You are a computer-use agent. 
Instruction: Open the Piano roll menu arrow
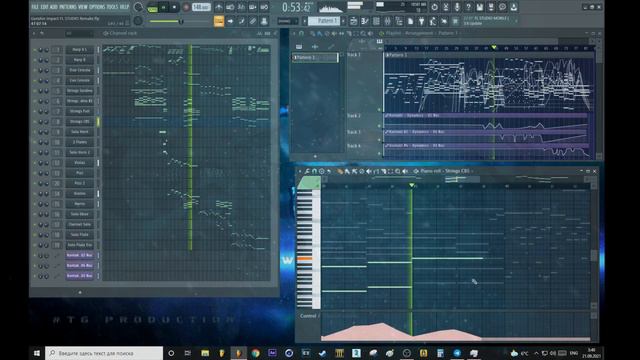(x=300, y=171)
